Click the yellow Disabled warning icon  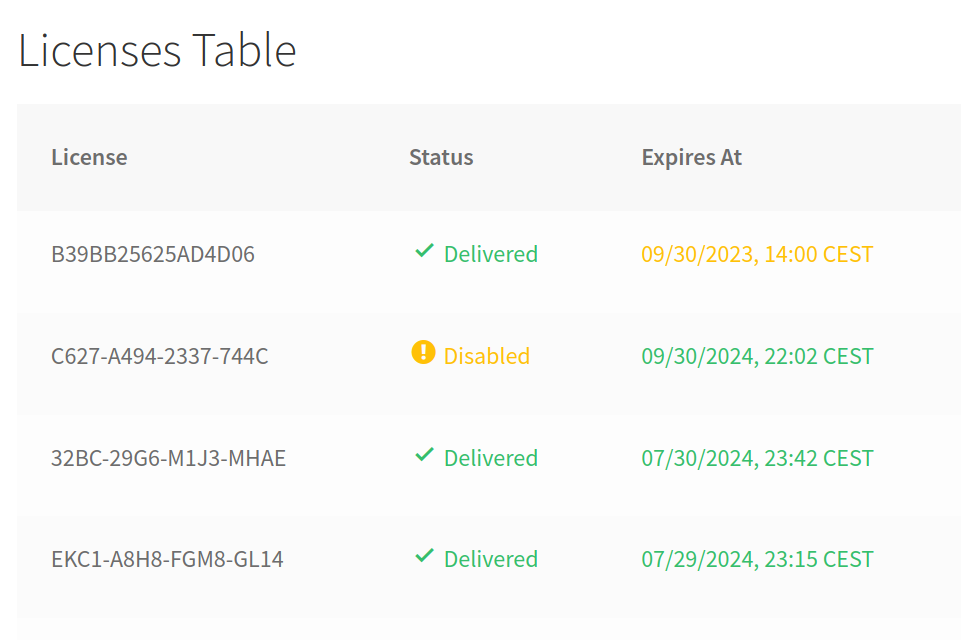424,353
